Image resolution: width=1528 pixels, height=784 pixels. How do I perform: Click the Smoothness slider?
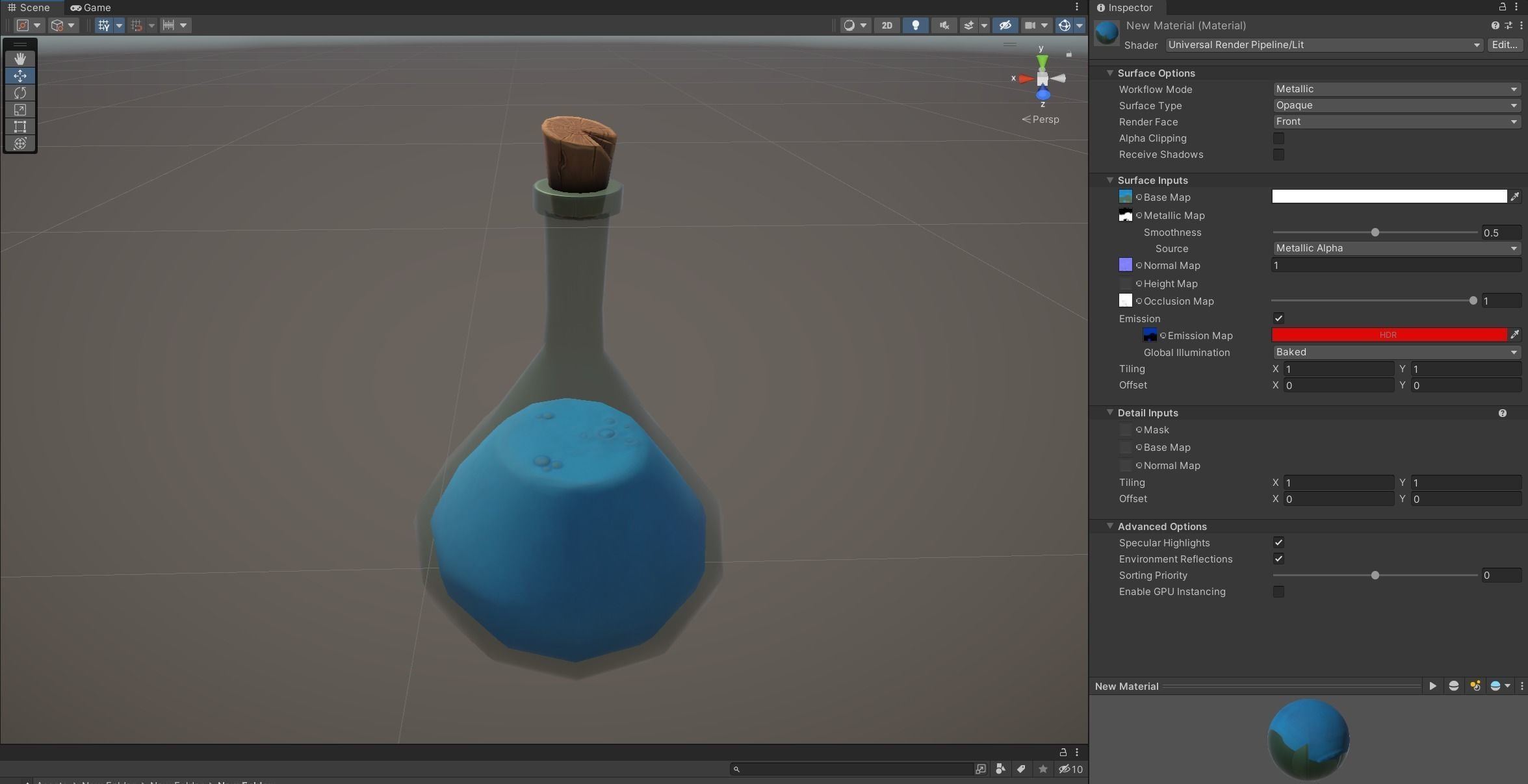(x=1375, y=233)
